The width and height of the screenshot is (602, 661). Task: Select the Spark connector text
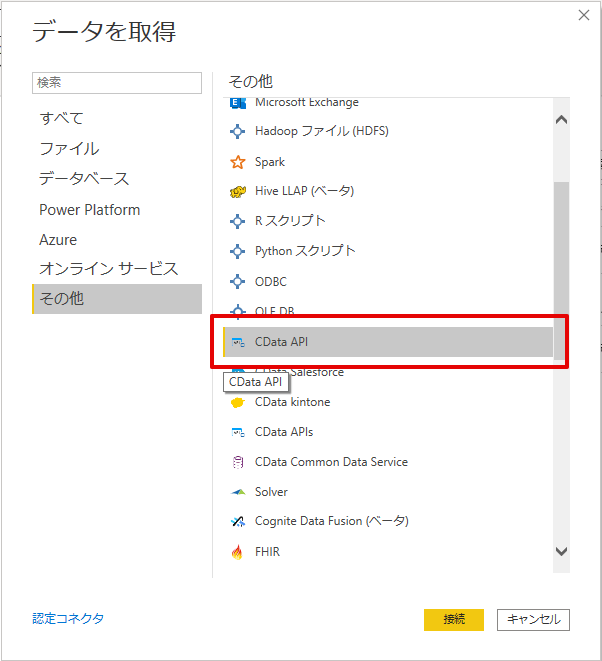[x=270, y=162]
